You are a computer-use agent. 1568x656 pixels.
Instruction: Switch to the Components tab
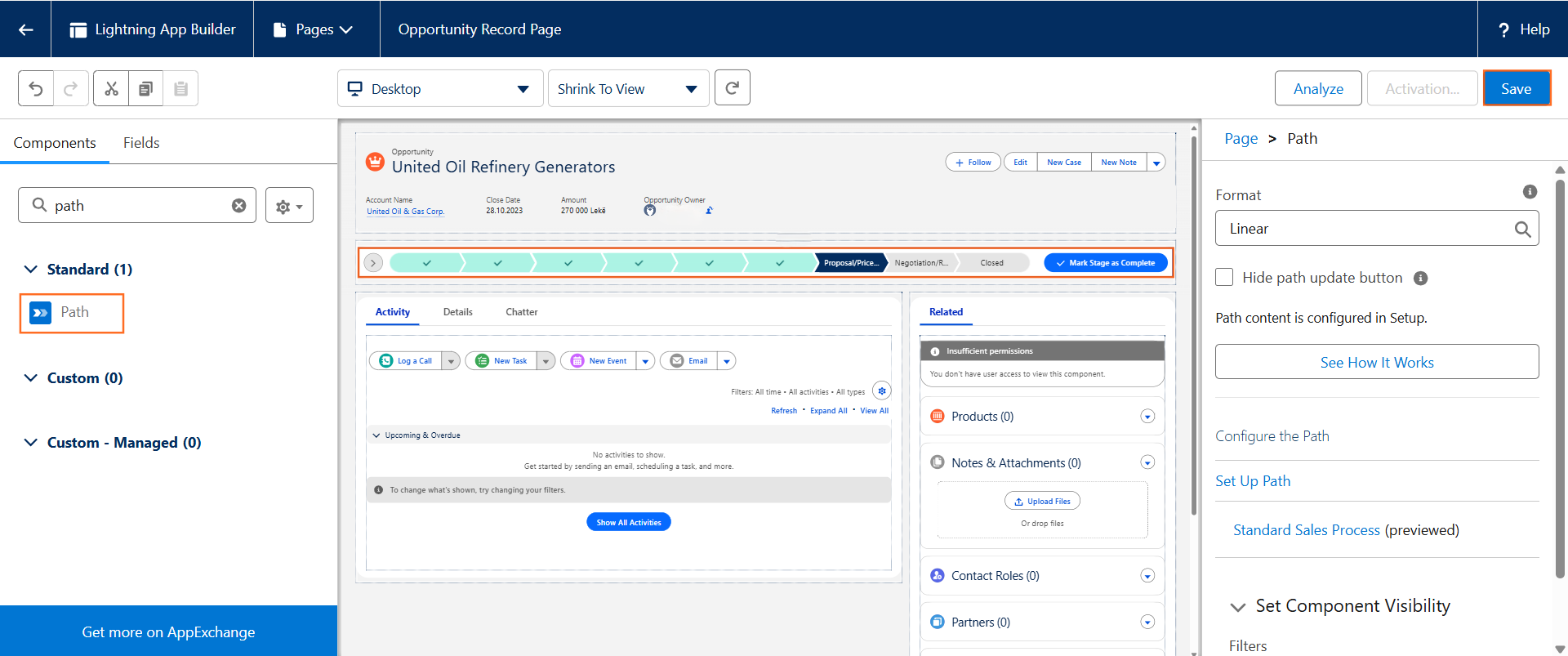55,143
